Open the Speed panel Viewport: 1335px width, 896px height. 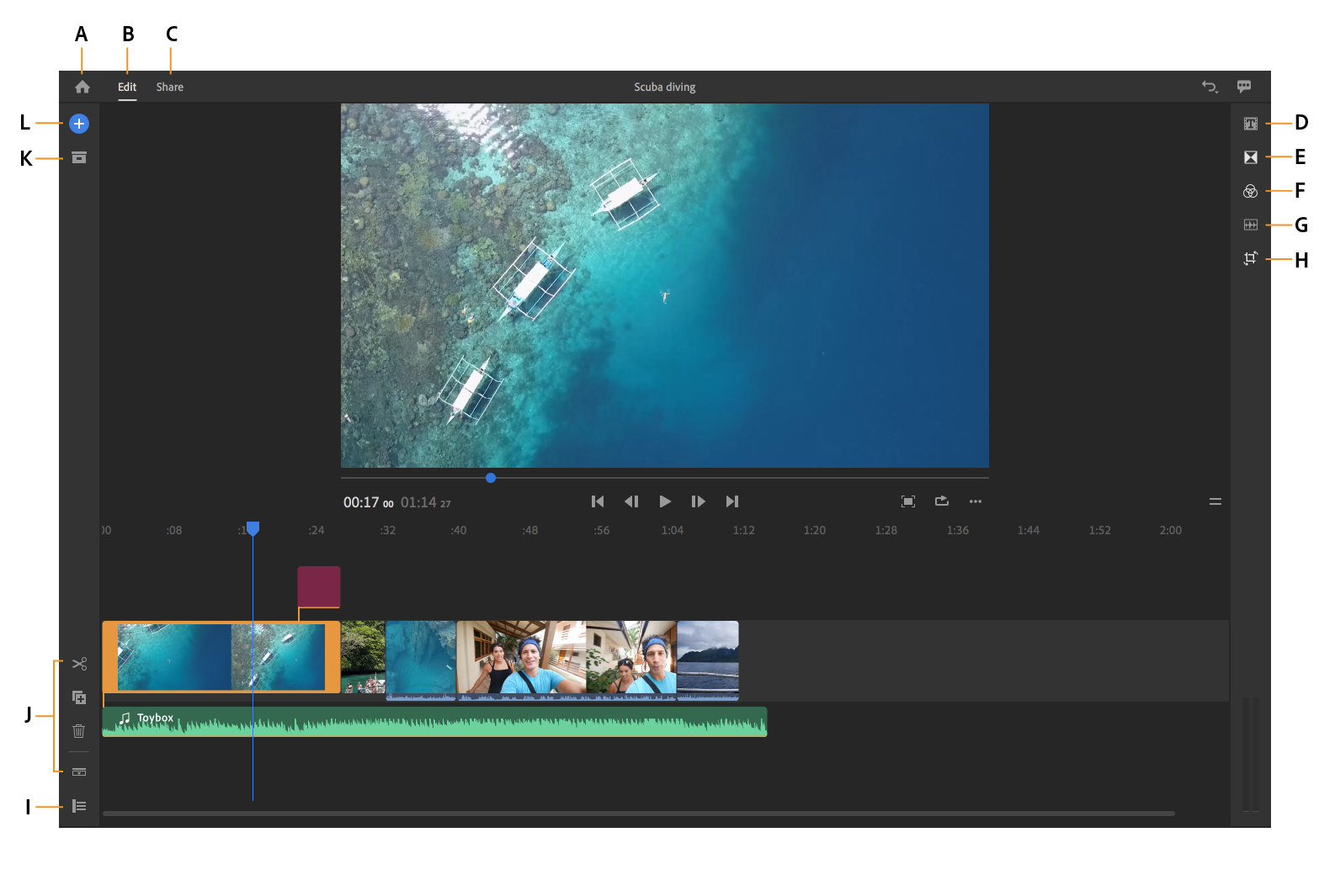1251,225
